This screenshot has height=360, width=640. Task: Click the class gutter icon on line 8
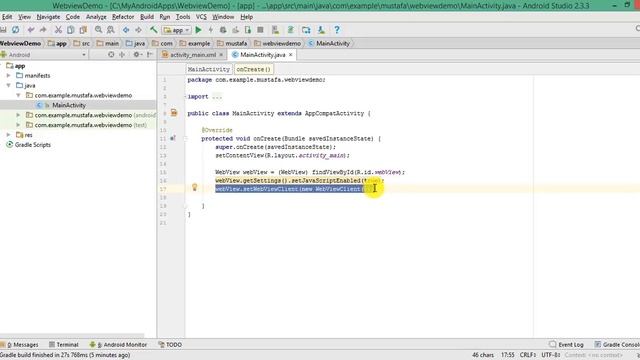[174, 113]
